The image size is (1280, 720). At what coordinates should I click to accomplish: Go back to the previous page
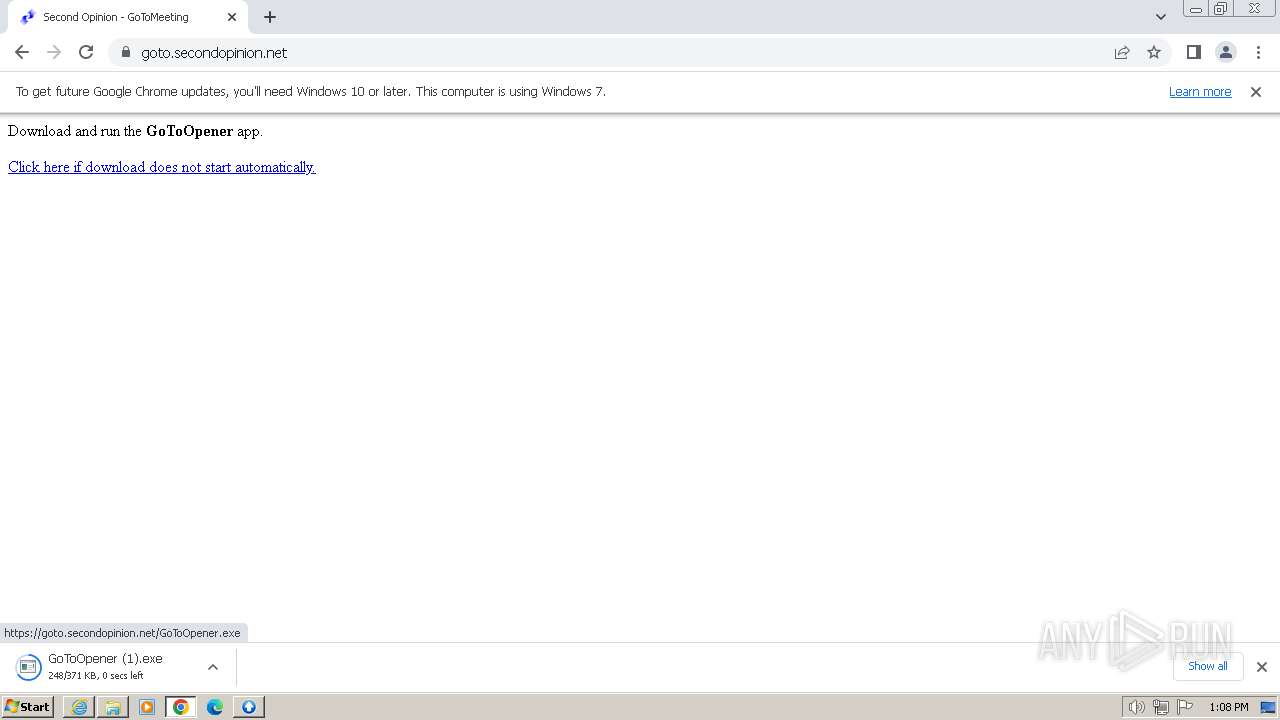pos(22,52)
